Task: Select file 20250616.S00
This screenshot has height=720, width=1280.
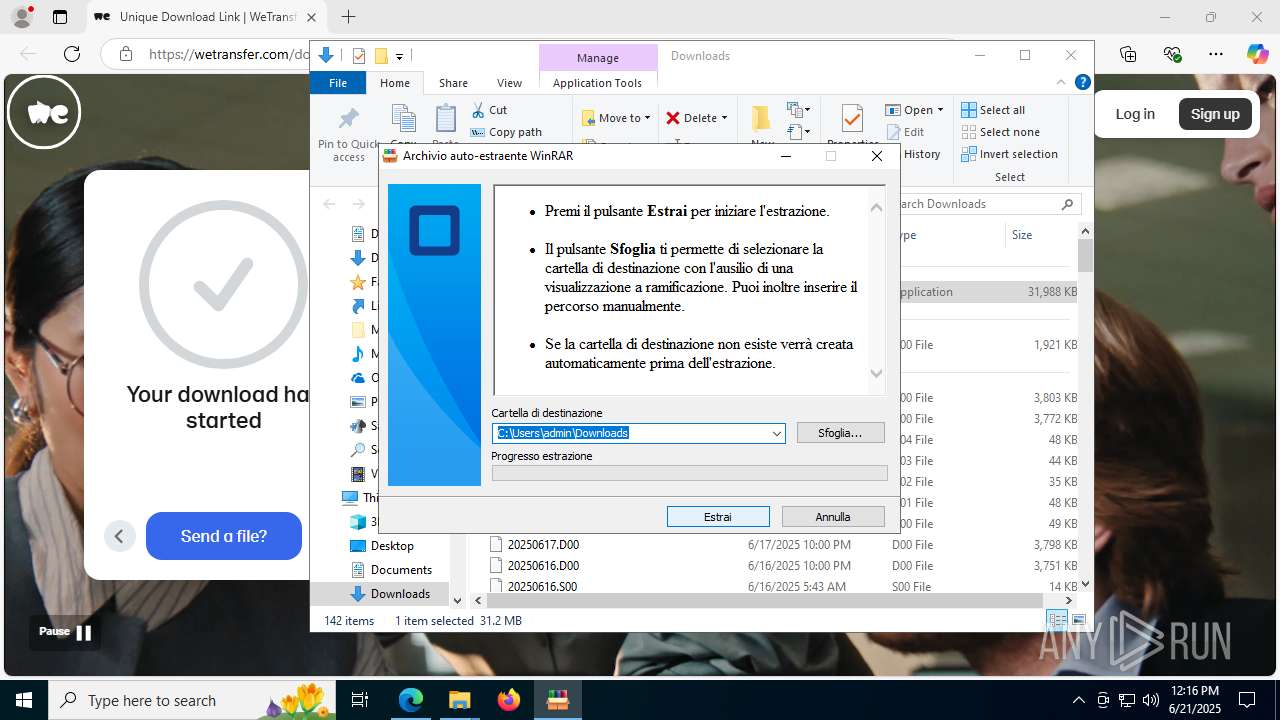Action: pyautogui.click(x=542, y=587)
